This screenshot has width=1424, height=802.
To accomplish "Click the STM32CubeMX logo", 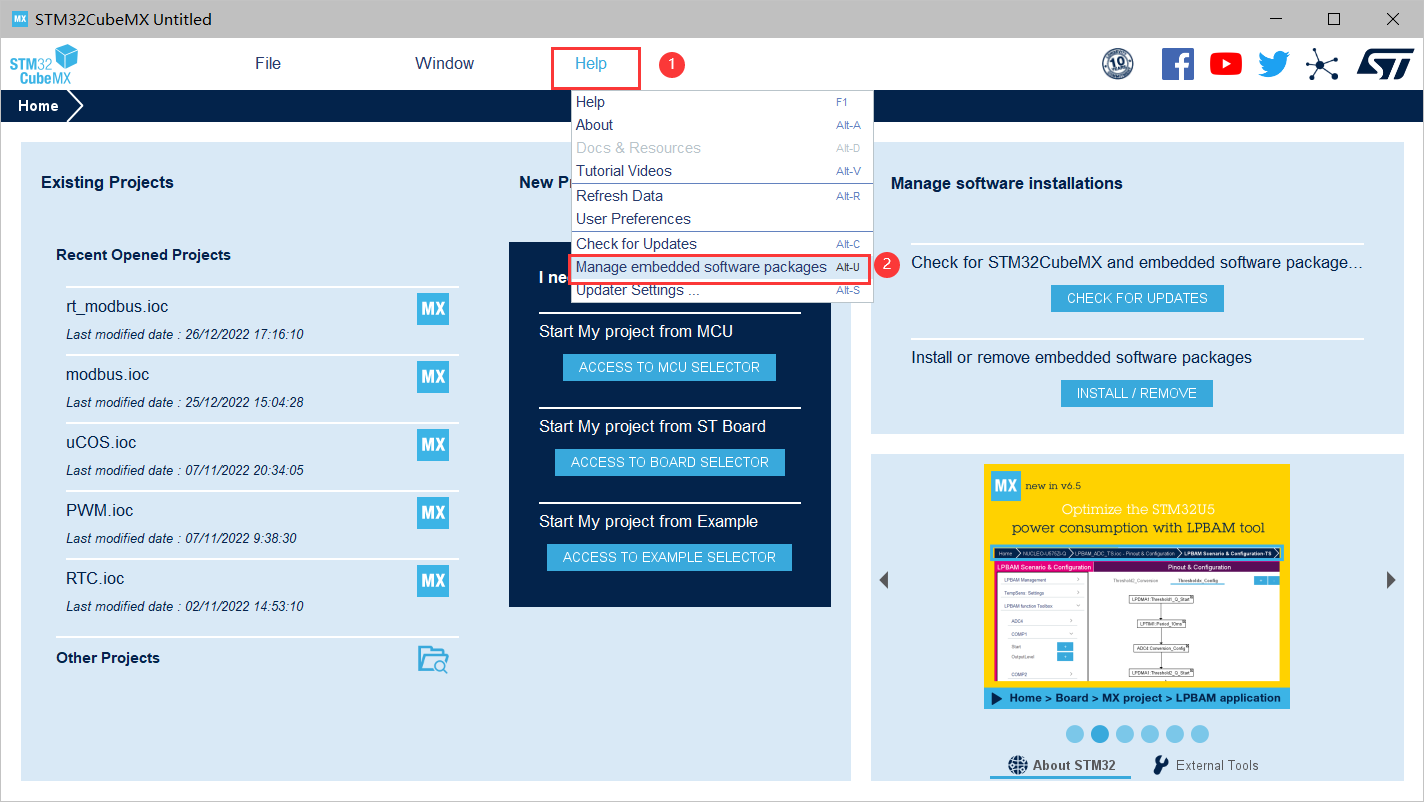I will 45,65.
